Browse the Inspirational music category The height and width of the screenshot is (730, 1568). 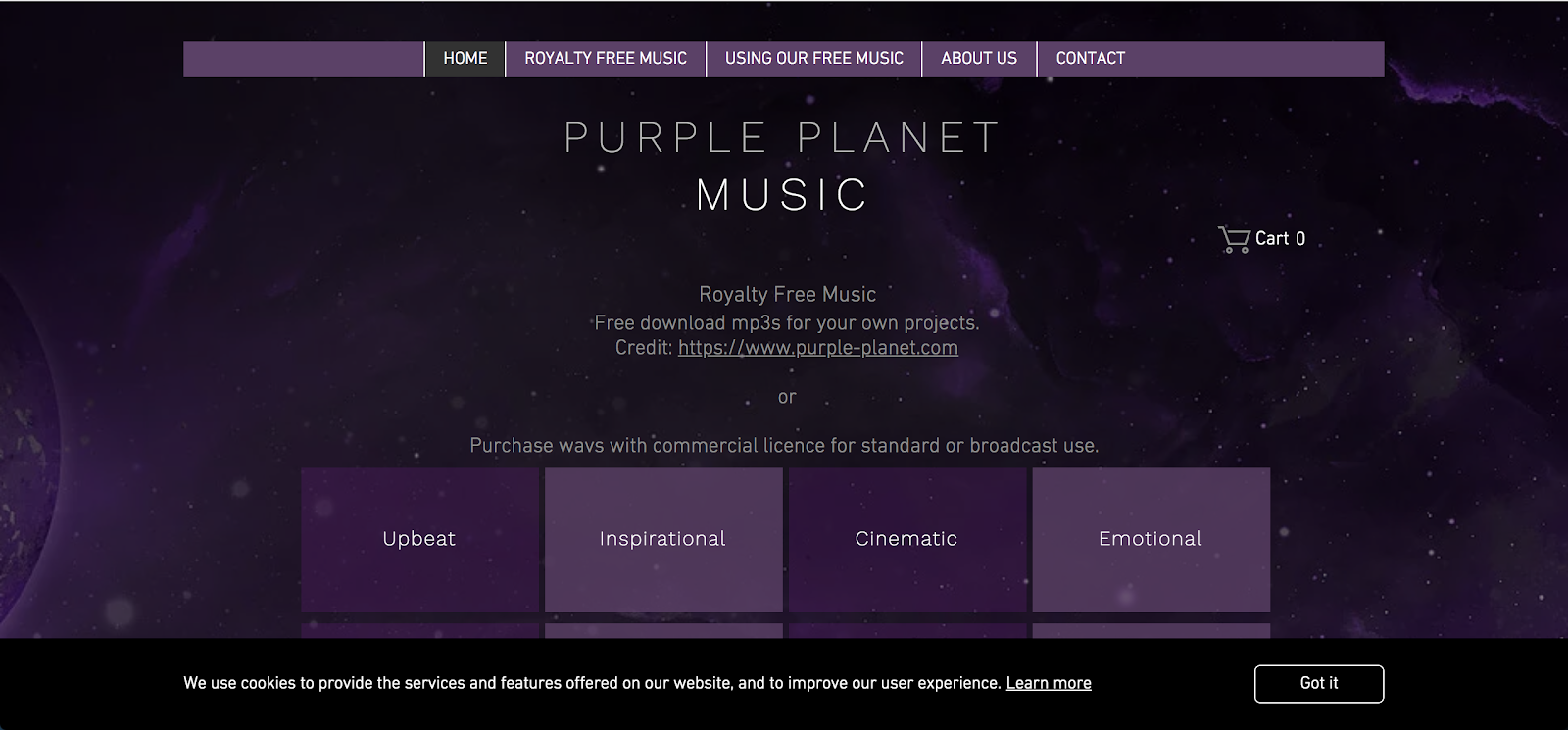(x=663, y=539)
